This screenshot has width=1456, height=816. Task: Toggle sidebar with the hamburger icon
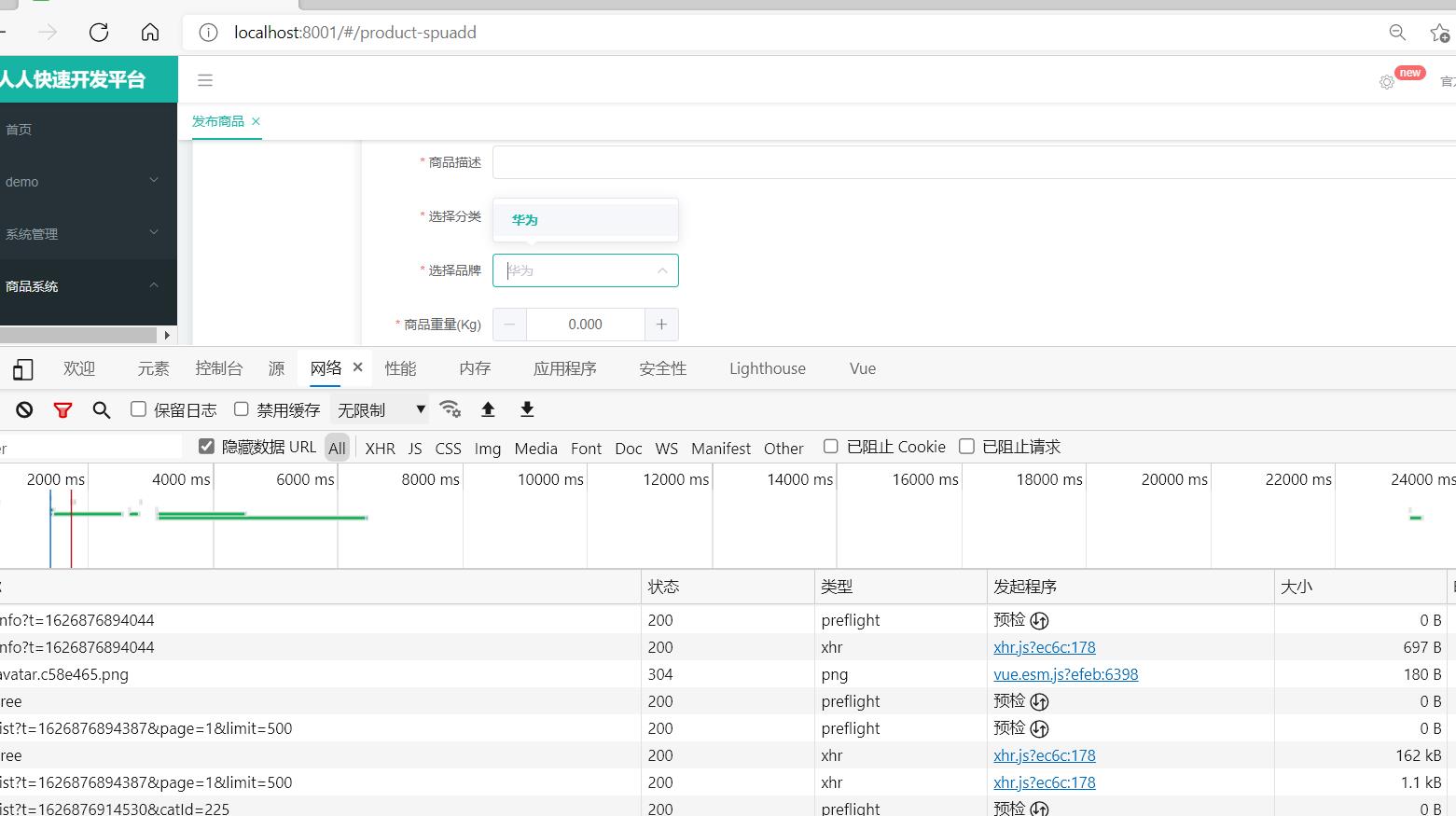click(x=205, y=80)
